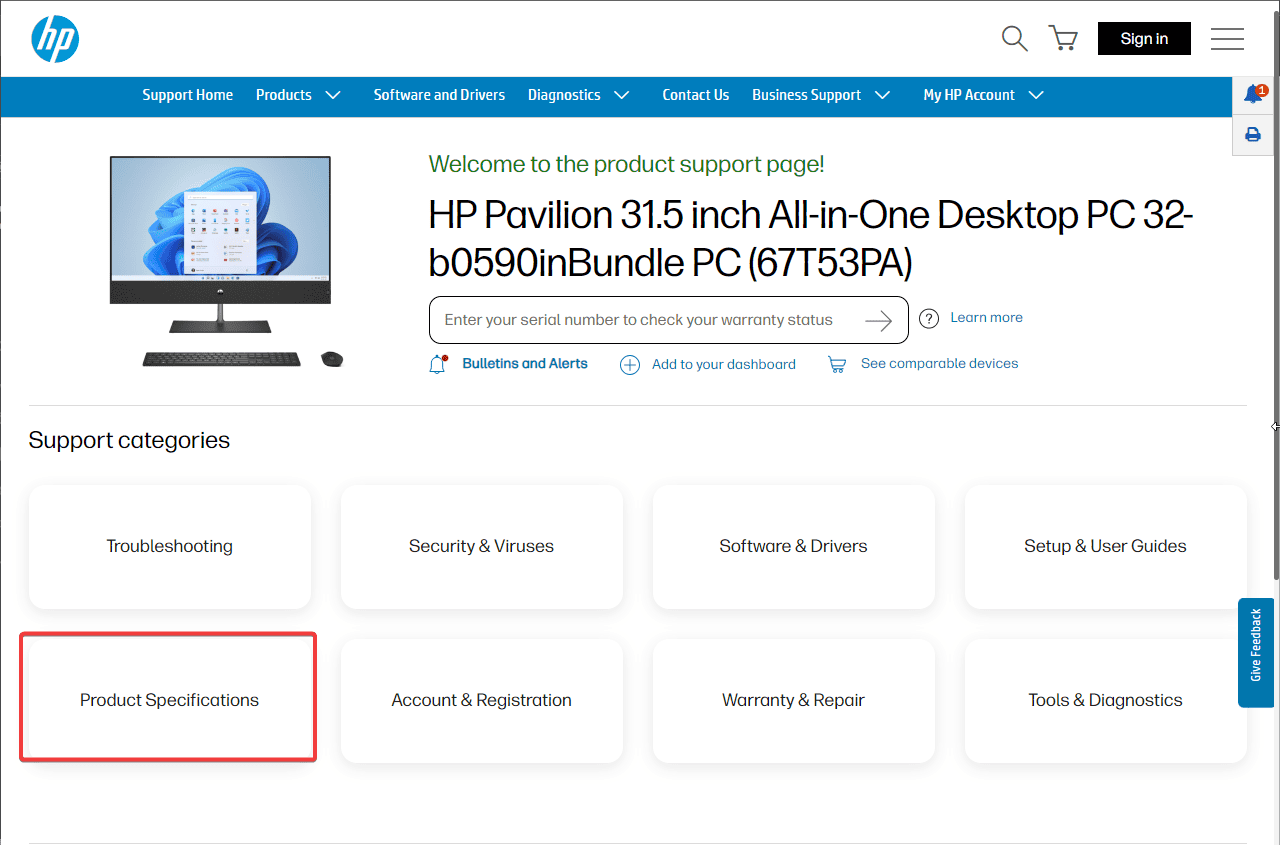Click the HP Pavilion All-in-One product image
This screenshot has width=1280, height=845.
(x=226, y=262)
